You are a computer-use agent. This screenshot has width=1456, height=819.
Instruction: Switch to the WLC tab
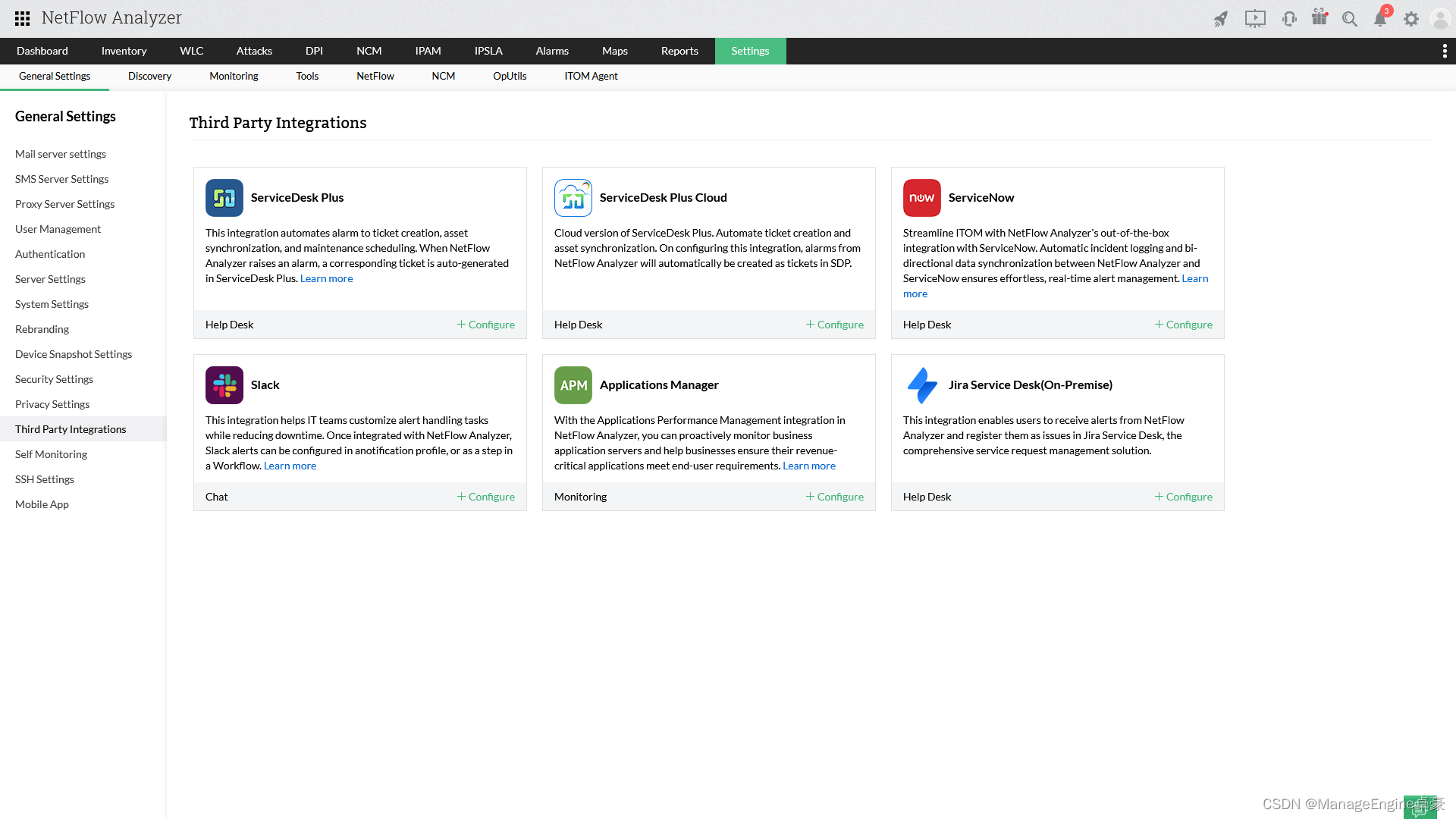[x=192, y=51]
